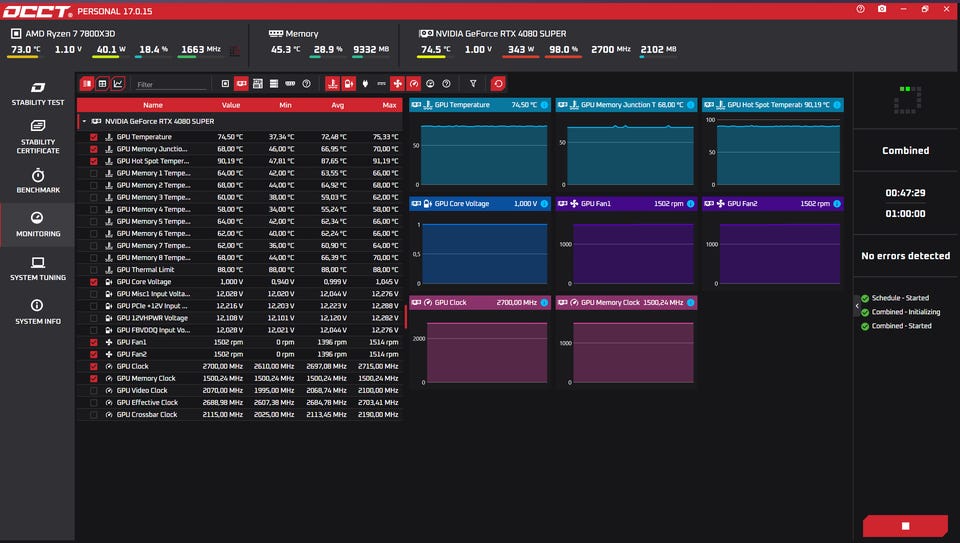Stop the running test with red button

pos(905,526)
